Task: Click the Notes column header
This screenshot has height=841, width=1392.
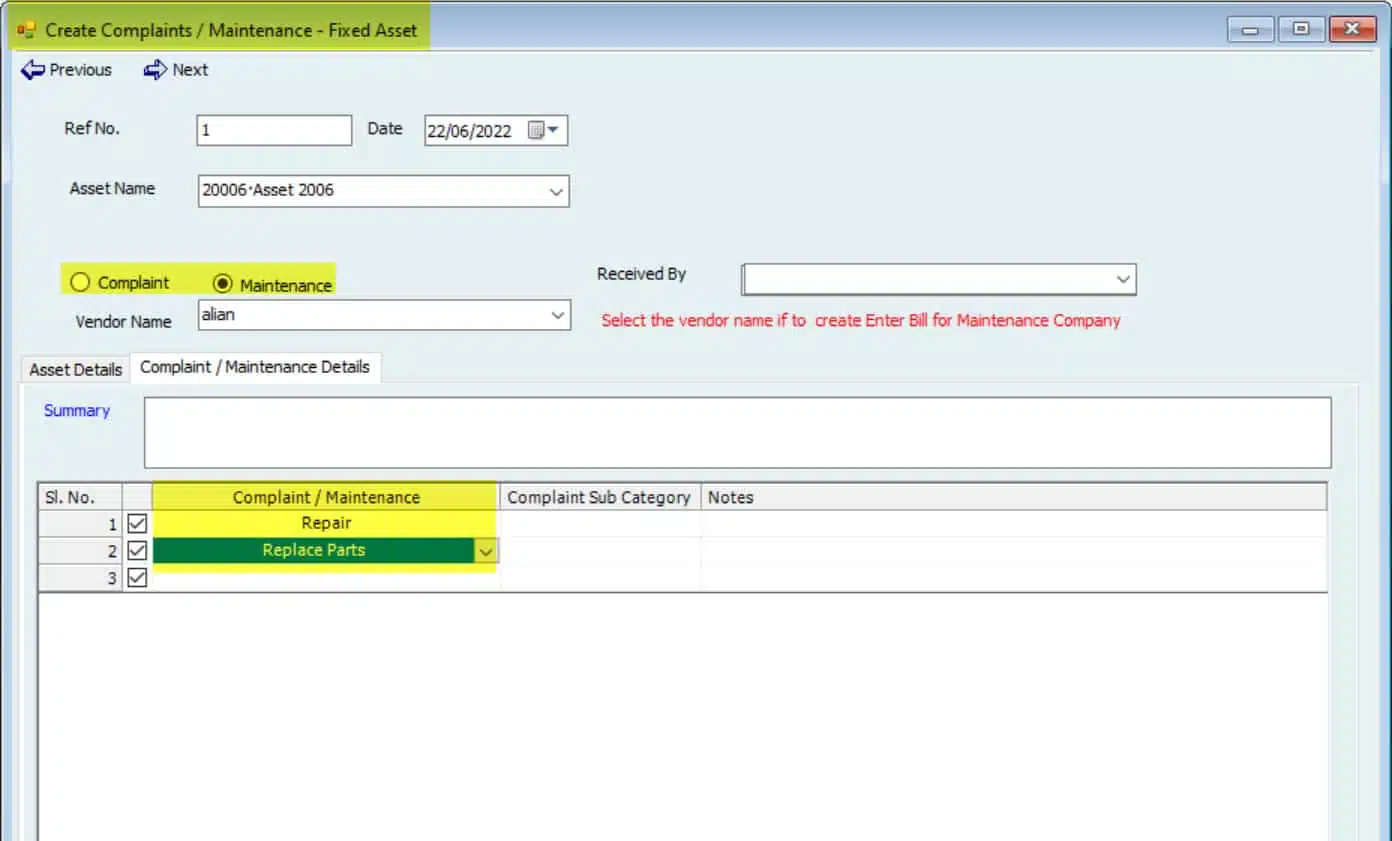Action: (x=1014, y=497)
